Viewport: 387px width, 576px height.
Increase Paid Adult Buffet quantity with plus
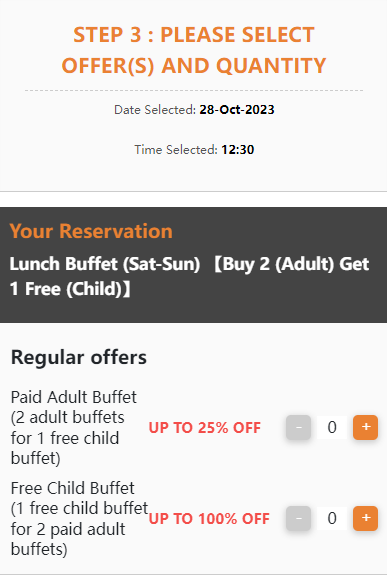click(x=365, y=427)
